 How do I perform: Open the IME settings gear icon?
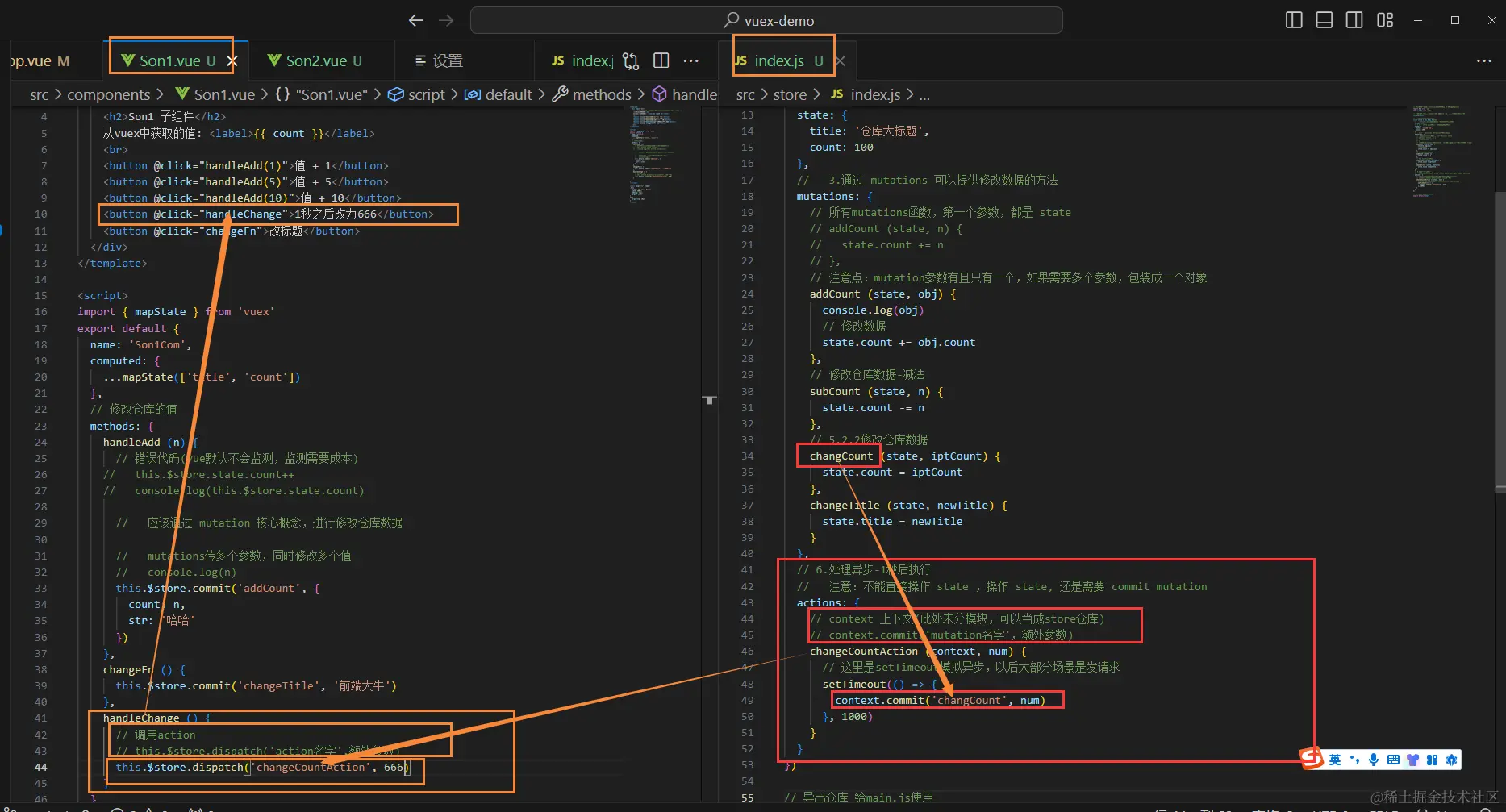(1451, 760)
